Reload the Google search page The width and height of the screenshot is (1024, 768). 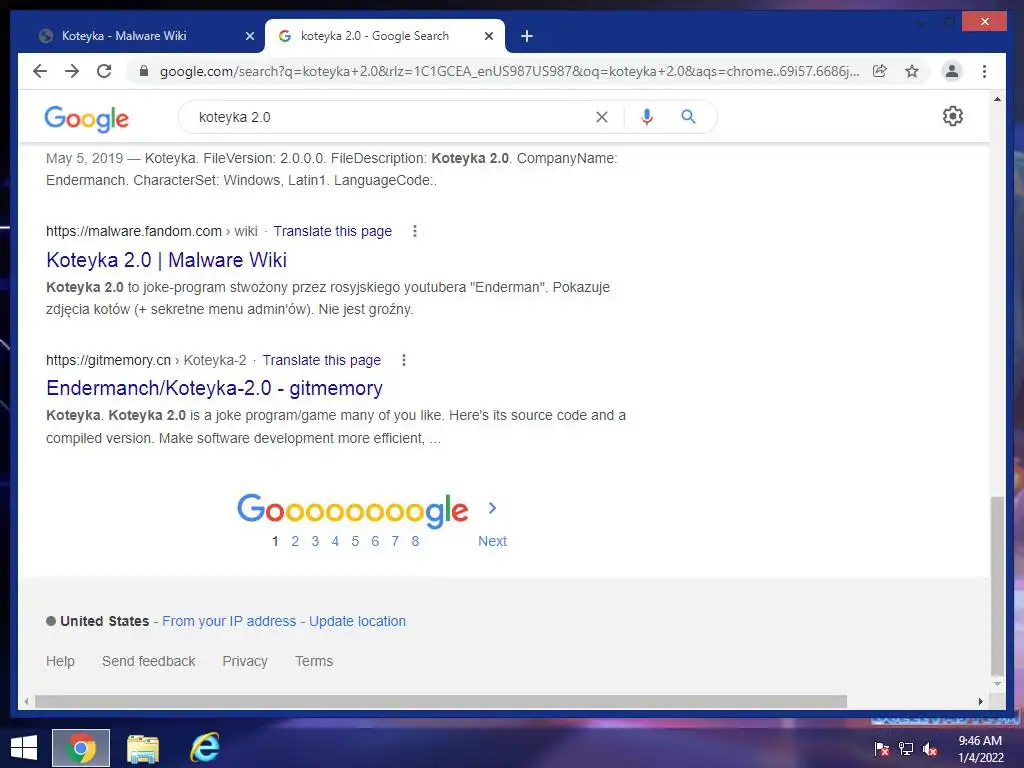pos(104,71)
